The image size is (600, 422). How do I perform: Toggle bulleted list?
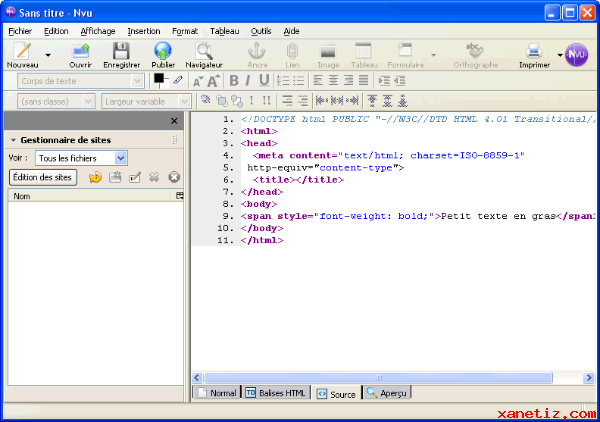[298, 81]
